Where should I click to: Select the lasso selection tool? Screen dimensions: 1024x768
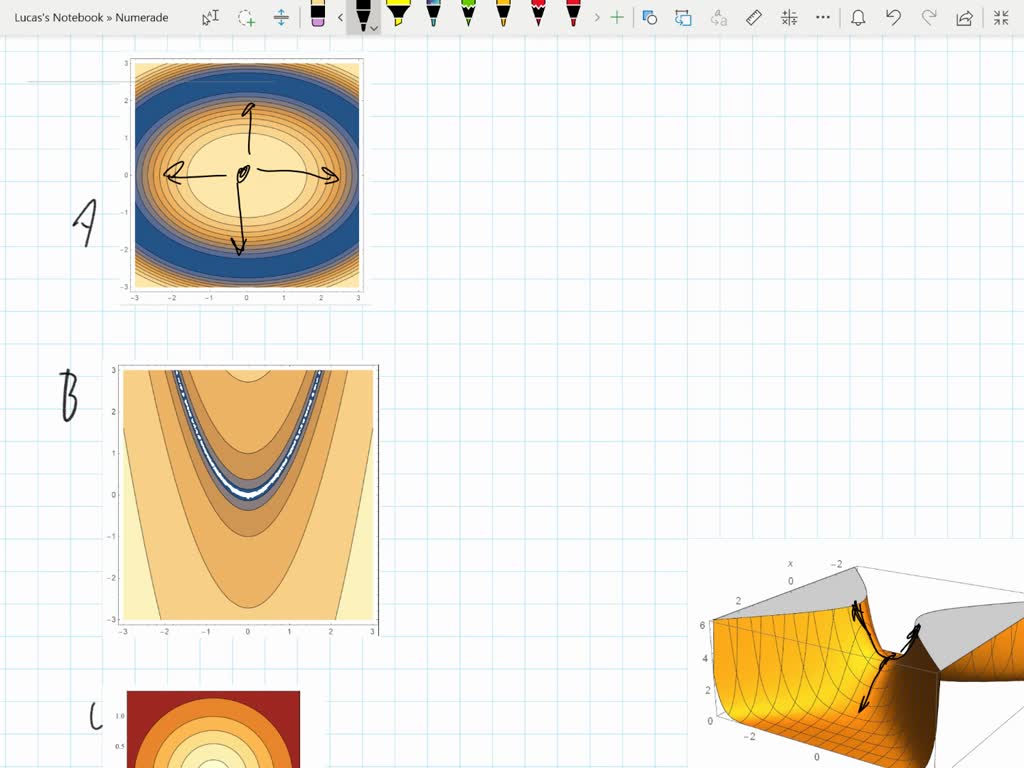(246, 17)
